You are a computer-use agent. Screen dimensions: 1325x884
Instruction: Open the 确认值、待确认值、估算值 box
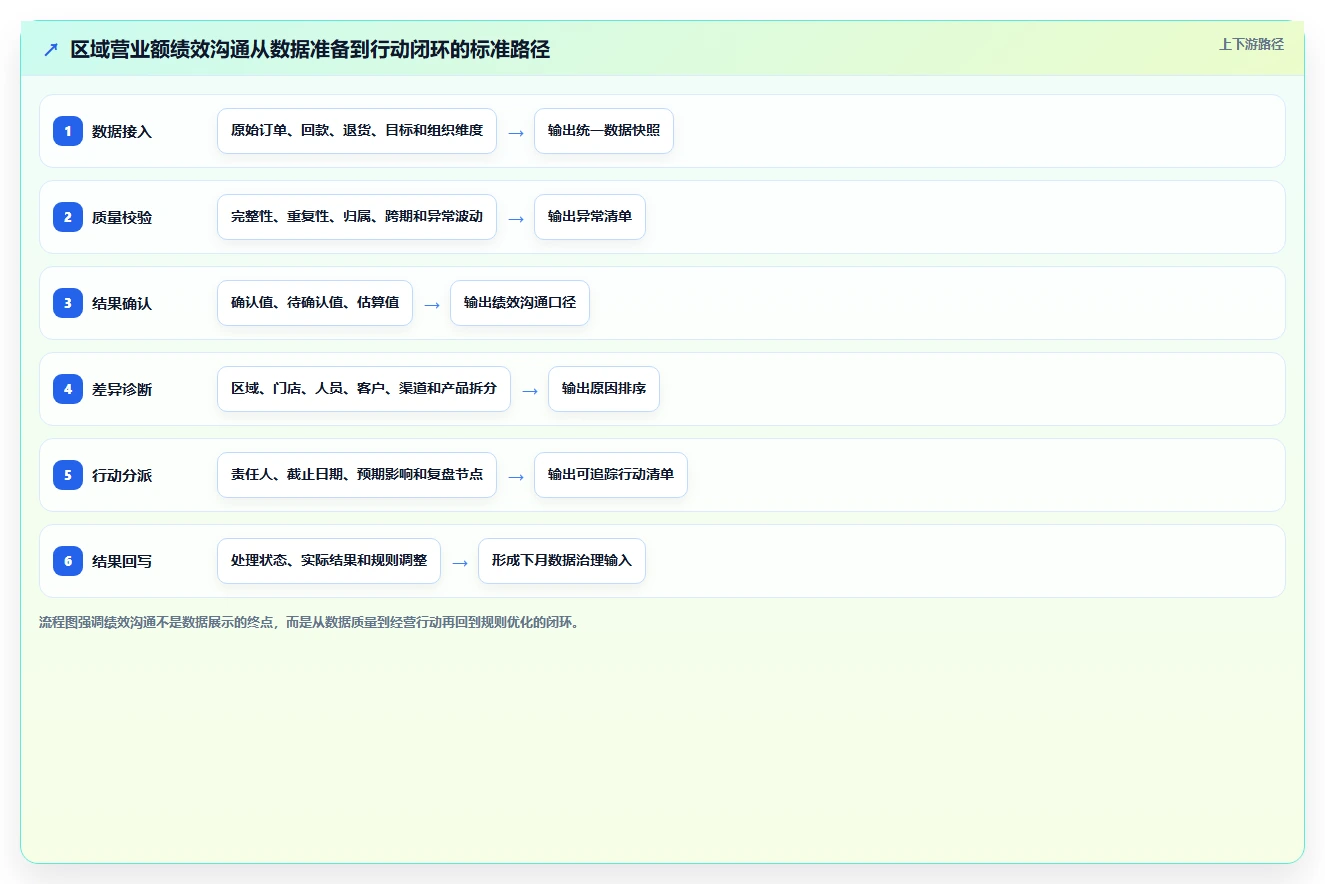[x=315, y=302]
